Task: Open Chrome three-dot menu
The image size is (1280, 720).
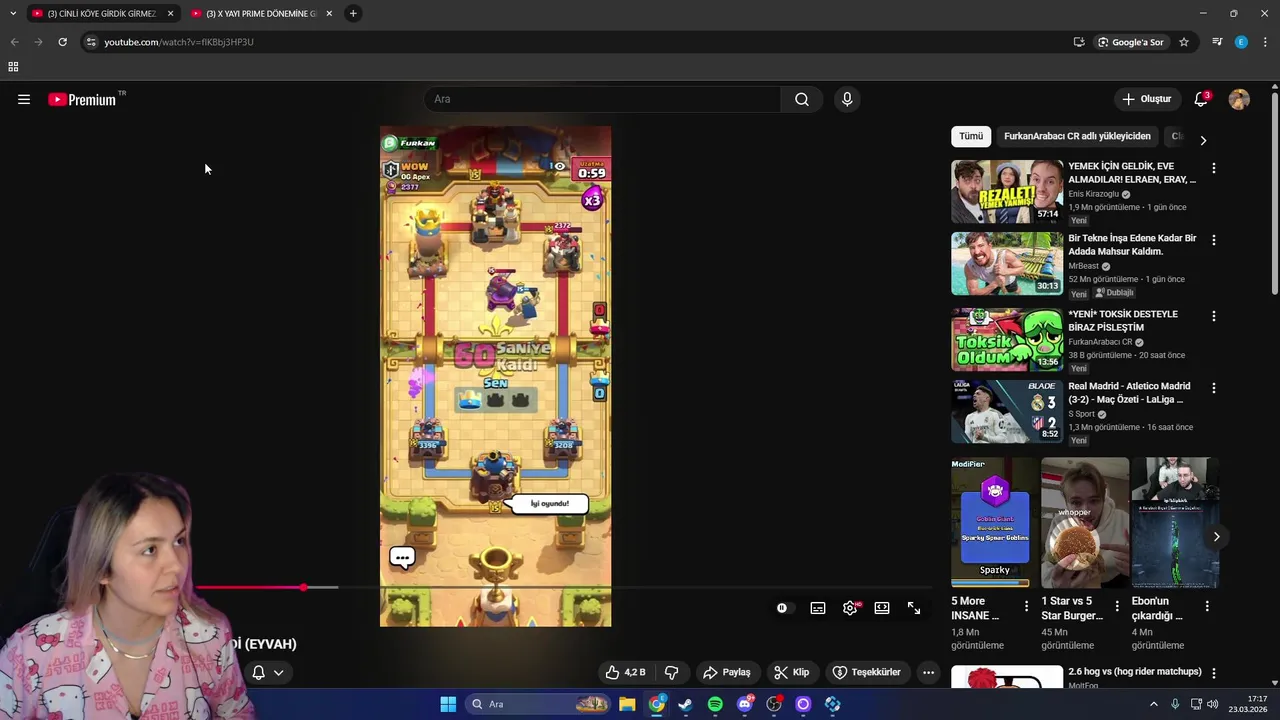Action: [x=1265, y=42]
